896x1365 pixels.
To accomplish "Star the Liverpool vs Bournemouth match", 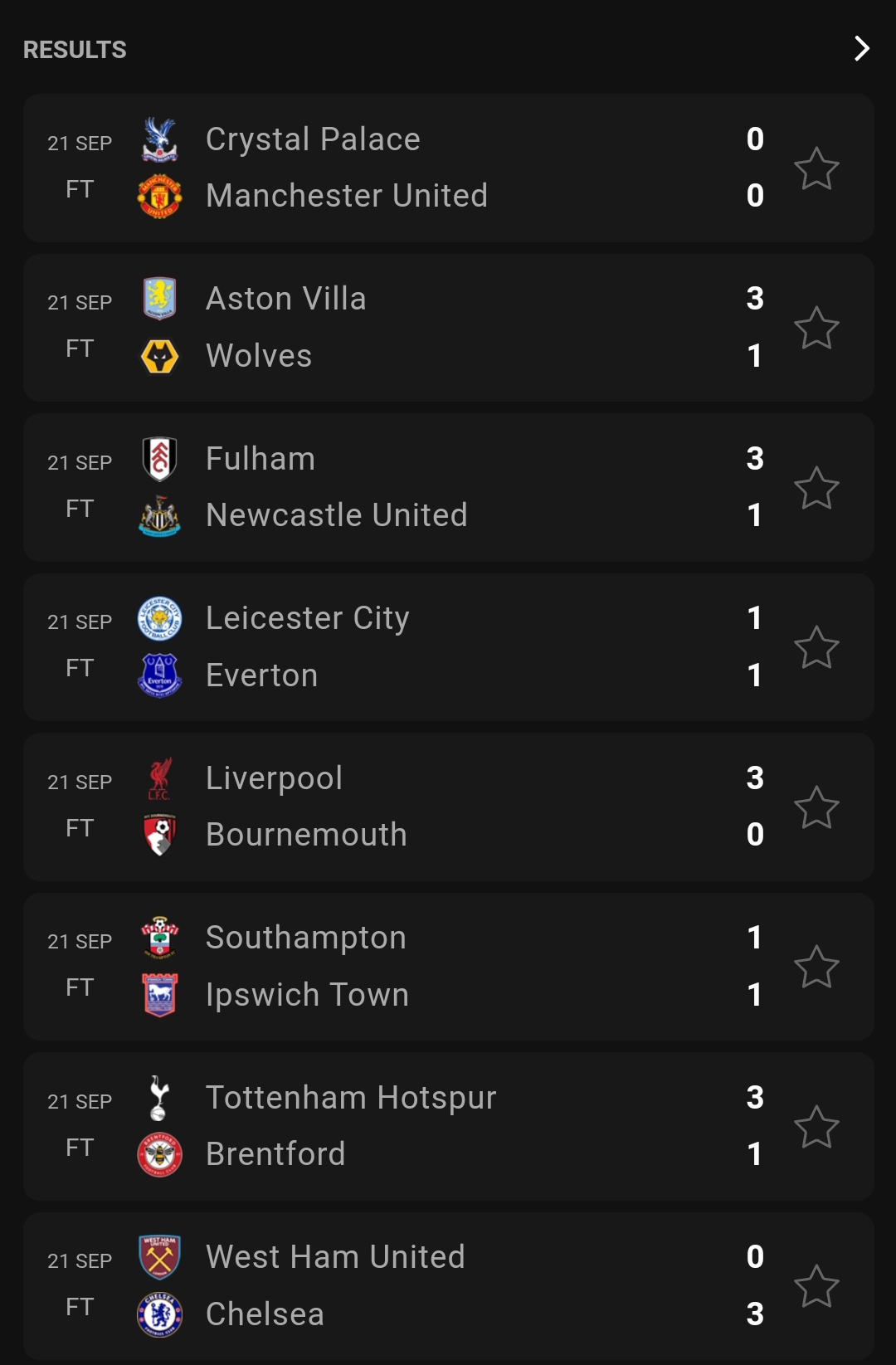I will click(816, 807).
